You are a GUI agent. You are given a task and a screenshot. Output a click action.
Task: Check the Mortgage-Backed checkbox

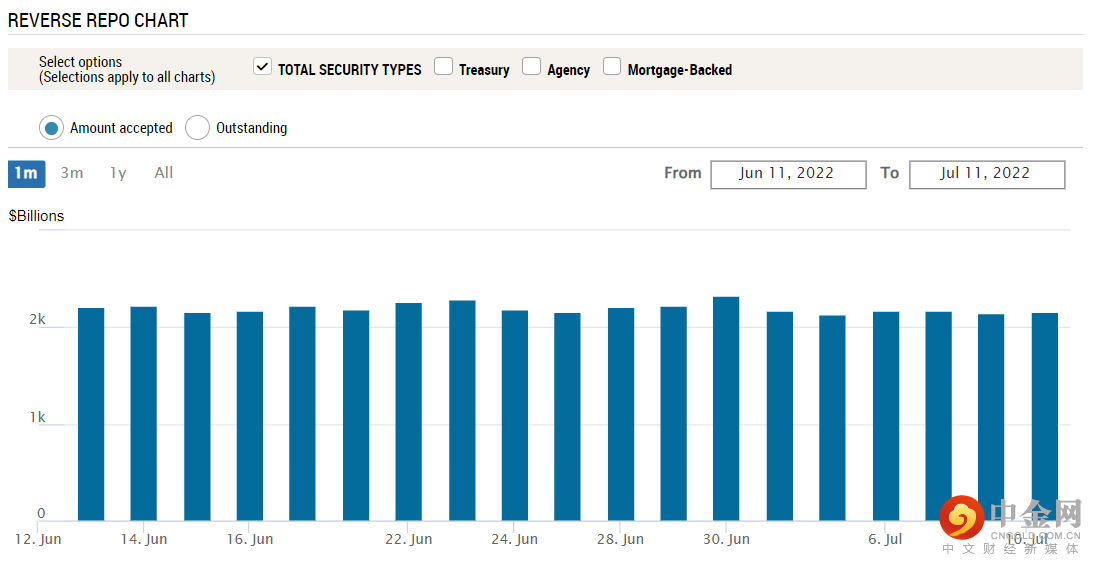click(612, 67)
